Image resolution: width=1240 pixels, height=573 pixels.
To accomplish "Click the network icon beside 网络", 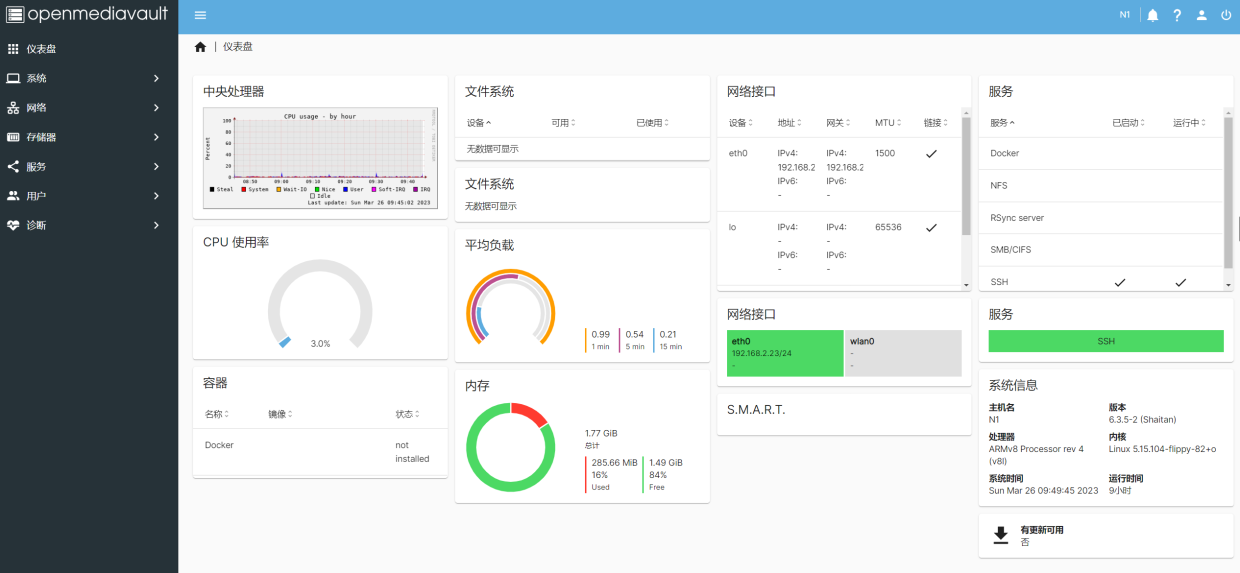I will [13, 108].
